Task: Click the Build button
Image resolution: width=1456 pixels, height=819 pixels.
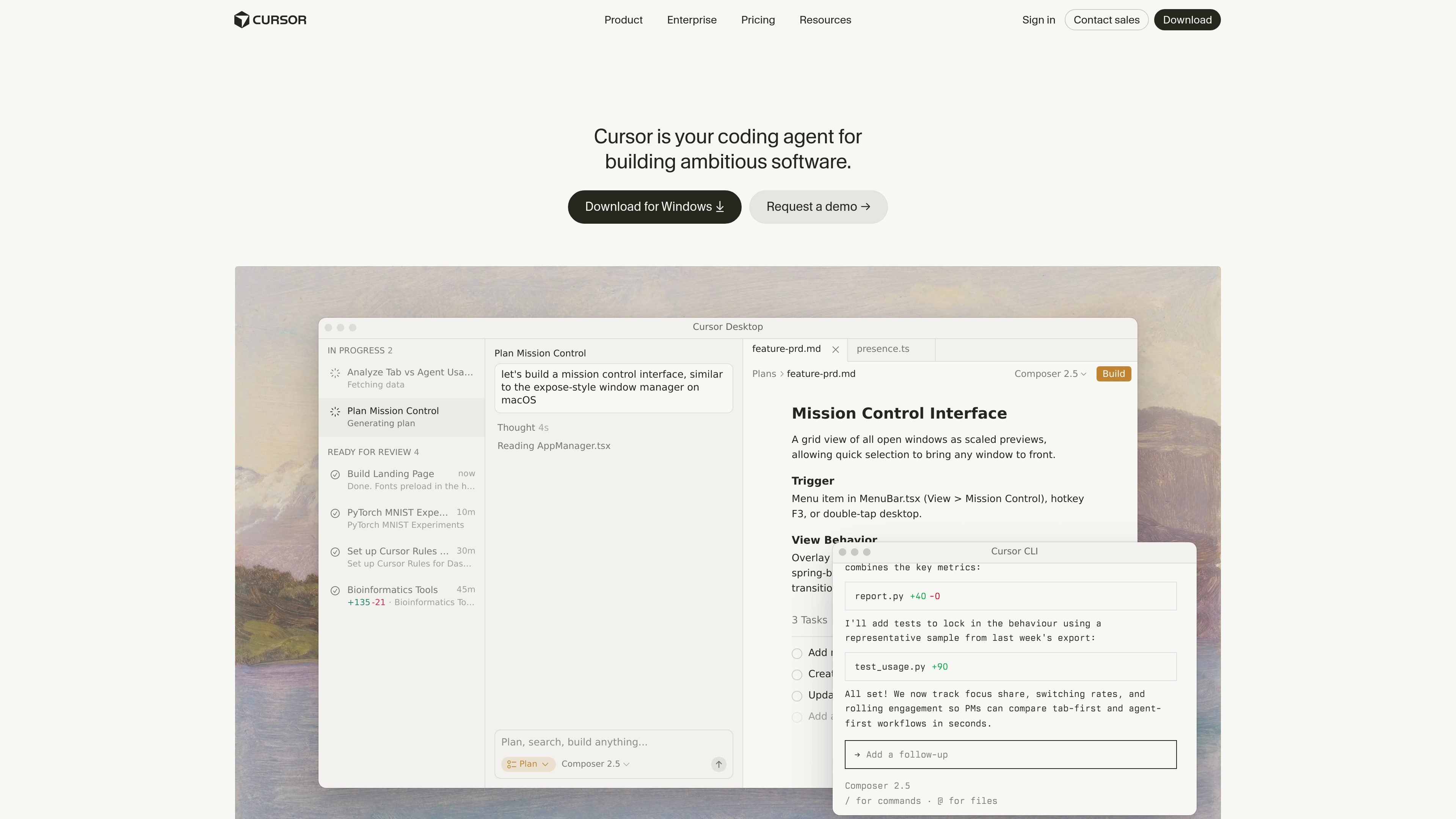Action: click(1114, 374)
